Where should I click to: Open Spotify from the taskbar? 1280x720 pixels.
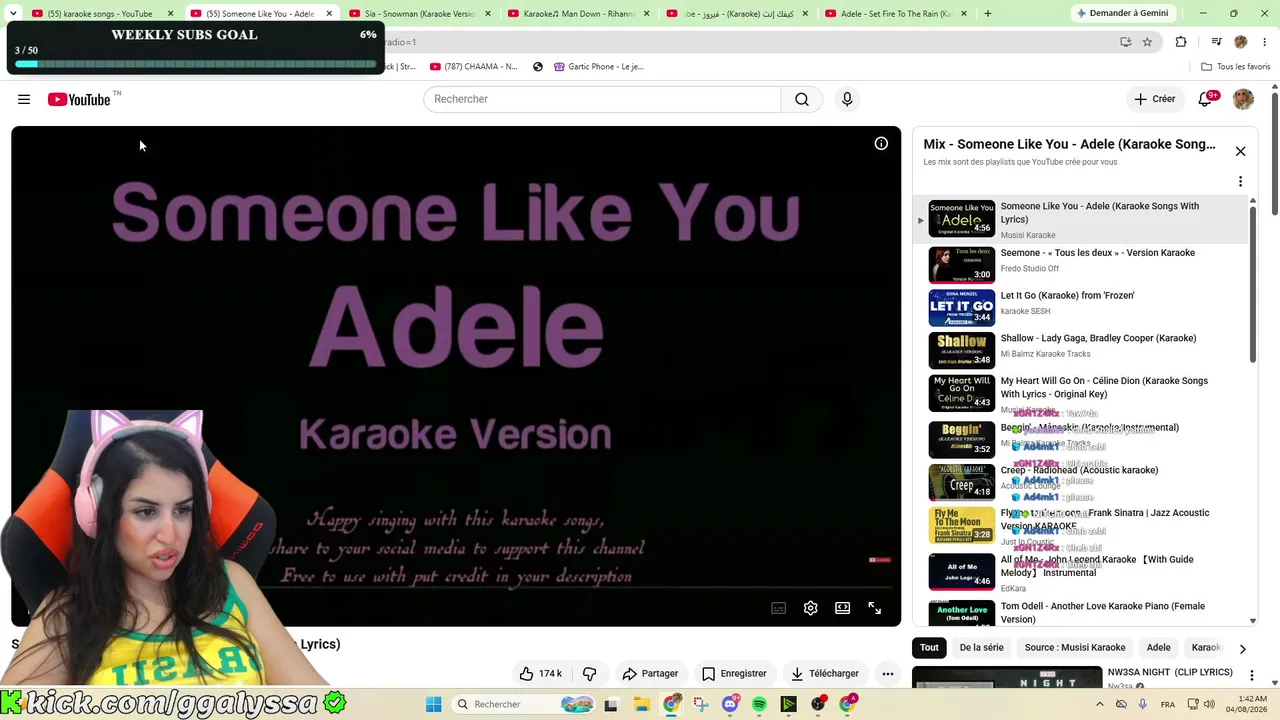(759, 704)
